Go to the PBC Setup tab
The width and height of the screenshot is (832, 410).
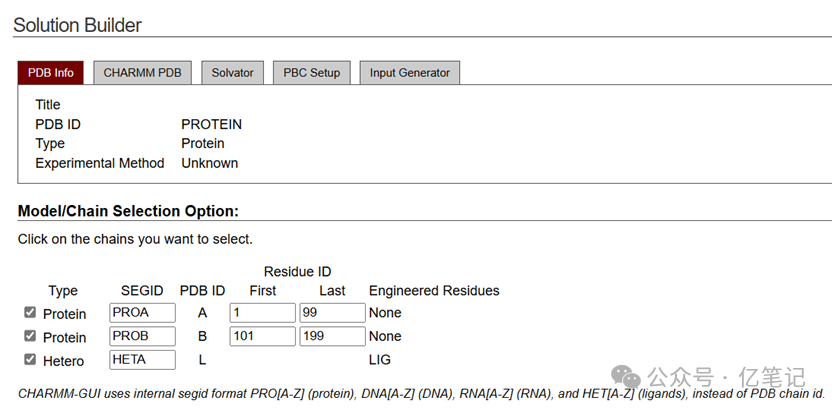tap(311, 73)
